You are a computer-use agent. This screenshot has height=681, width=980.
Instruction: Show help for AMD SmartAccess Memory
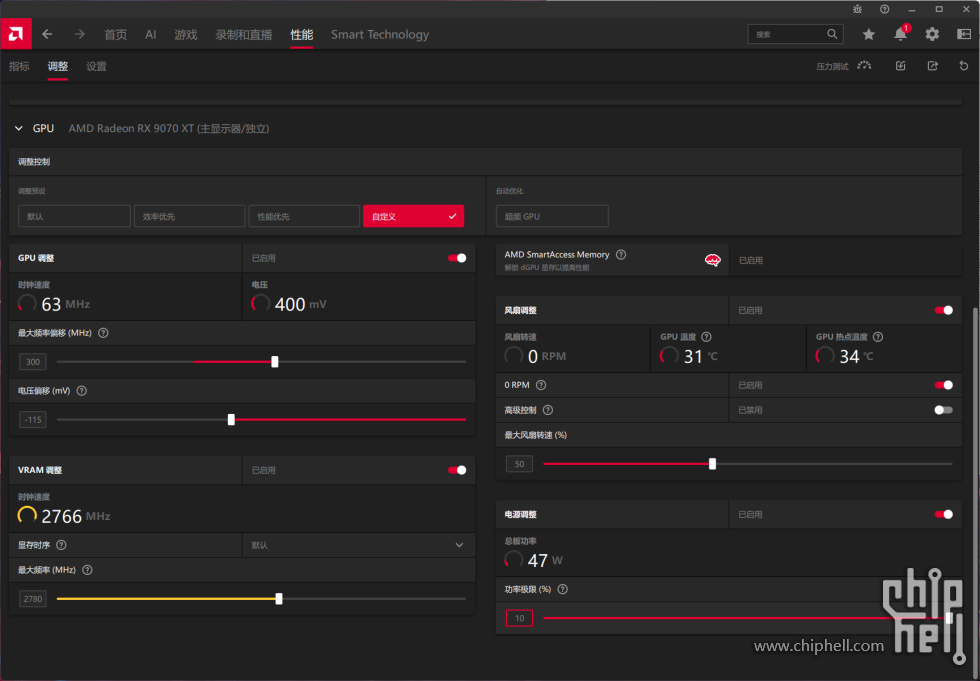click(x=621, y=254)
